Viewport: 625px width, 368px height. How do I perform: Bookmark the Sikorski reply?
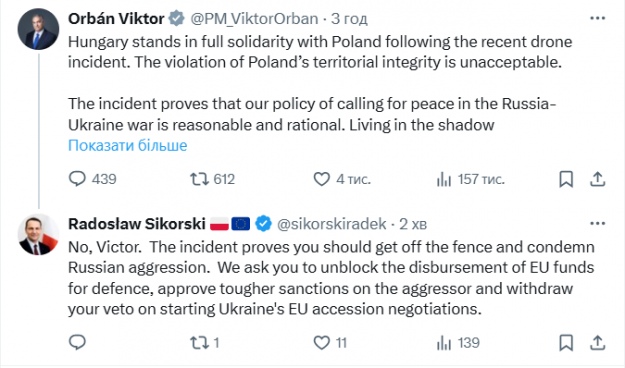coord(566,342)
